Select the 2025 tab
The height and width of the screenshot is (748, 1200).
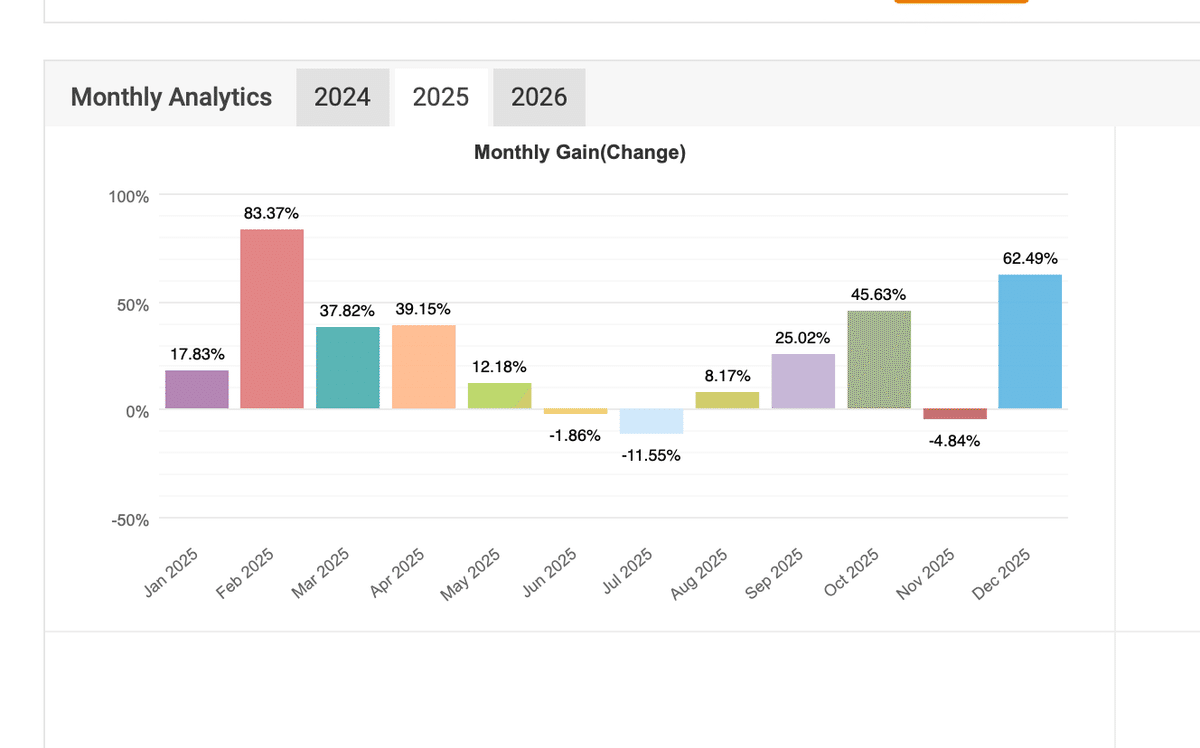pos(441,97)
